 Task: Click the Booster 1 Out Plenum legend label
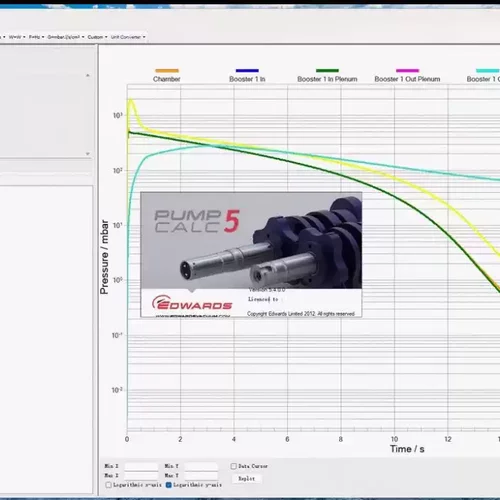point(407,79)
